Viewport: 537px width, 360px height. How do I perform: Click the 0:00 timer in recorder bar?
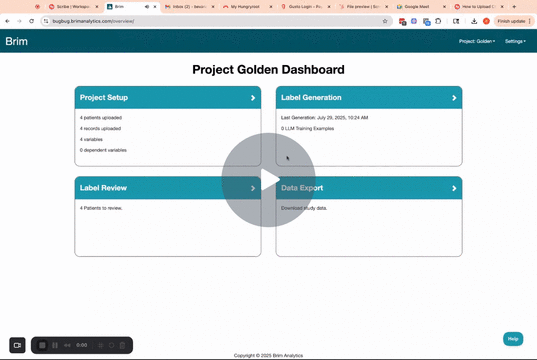82,345
